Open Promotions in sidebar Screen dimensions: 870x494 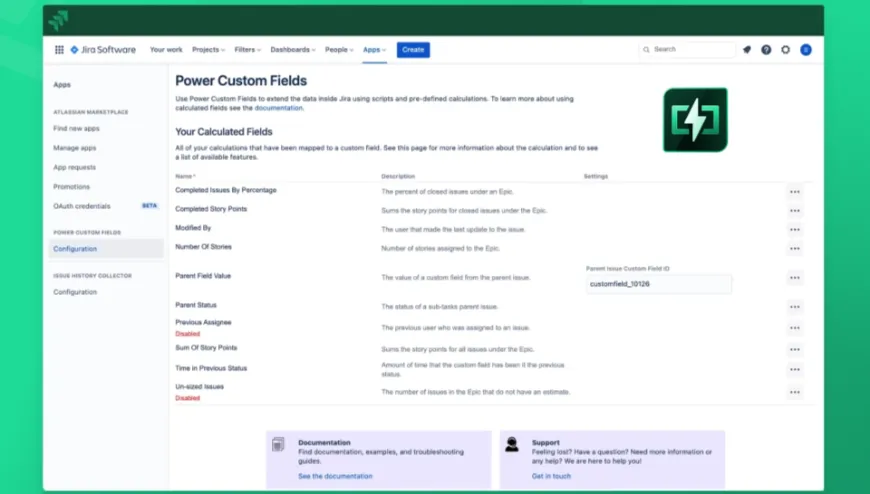(71, 186)
